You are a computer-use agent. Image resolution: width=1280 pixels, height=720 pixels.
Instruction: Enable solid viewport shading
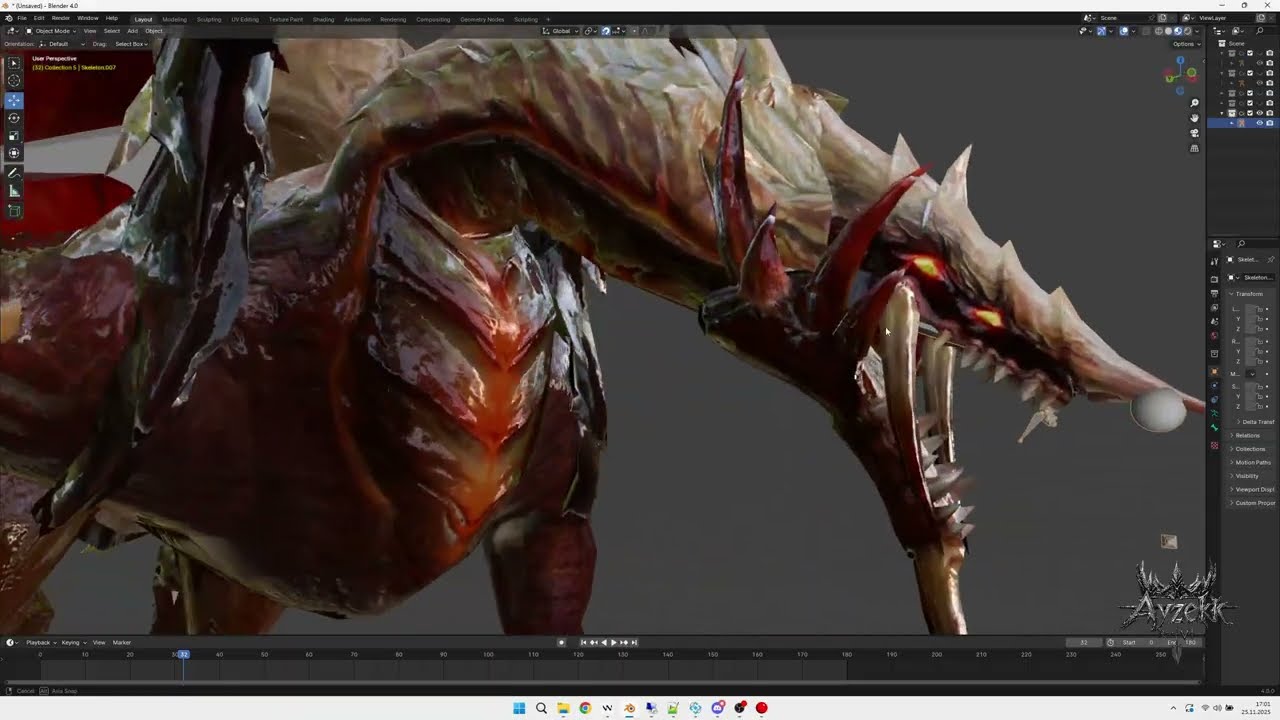pos(1168,31)
